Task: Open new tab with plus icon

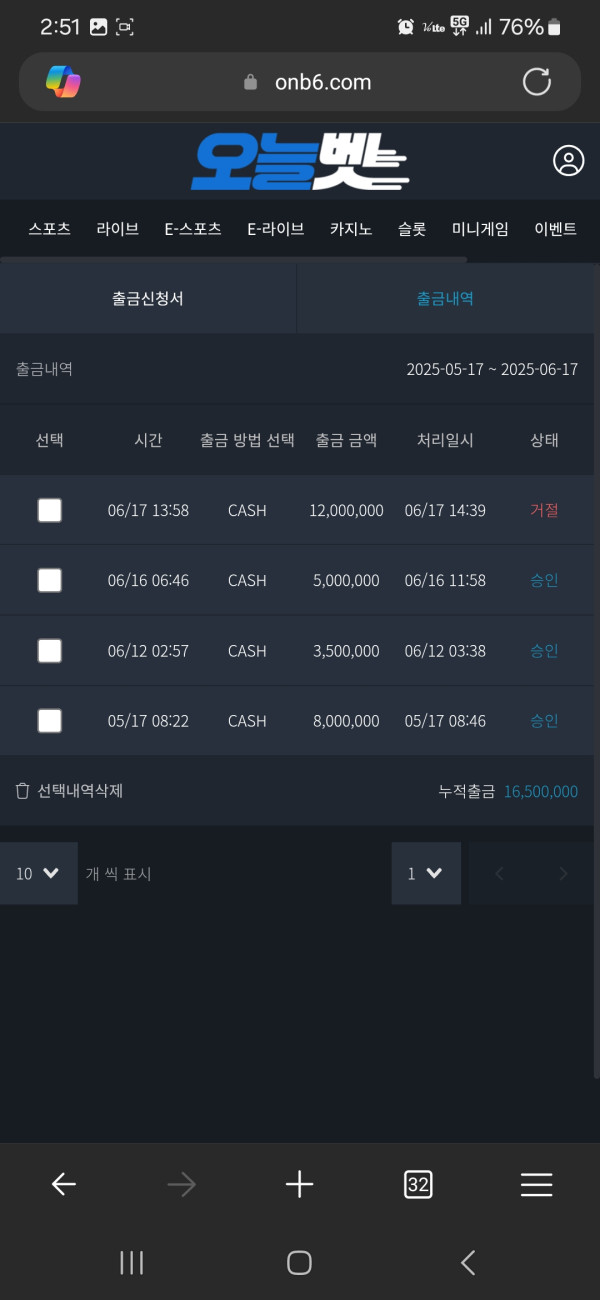Action: click(299, 1185)
